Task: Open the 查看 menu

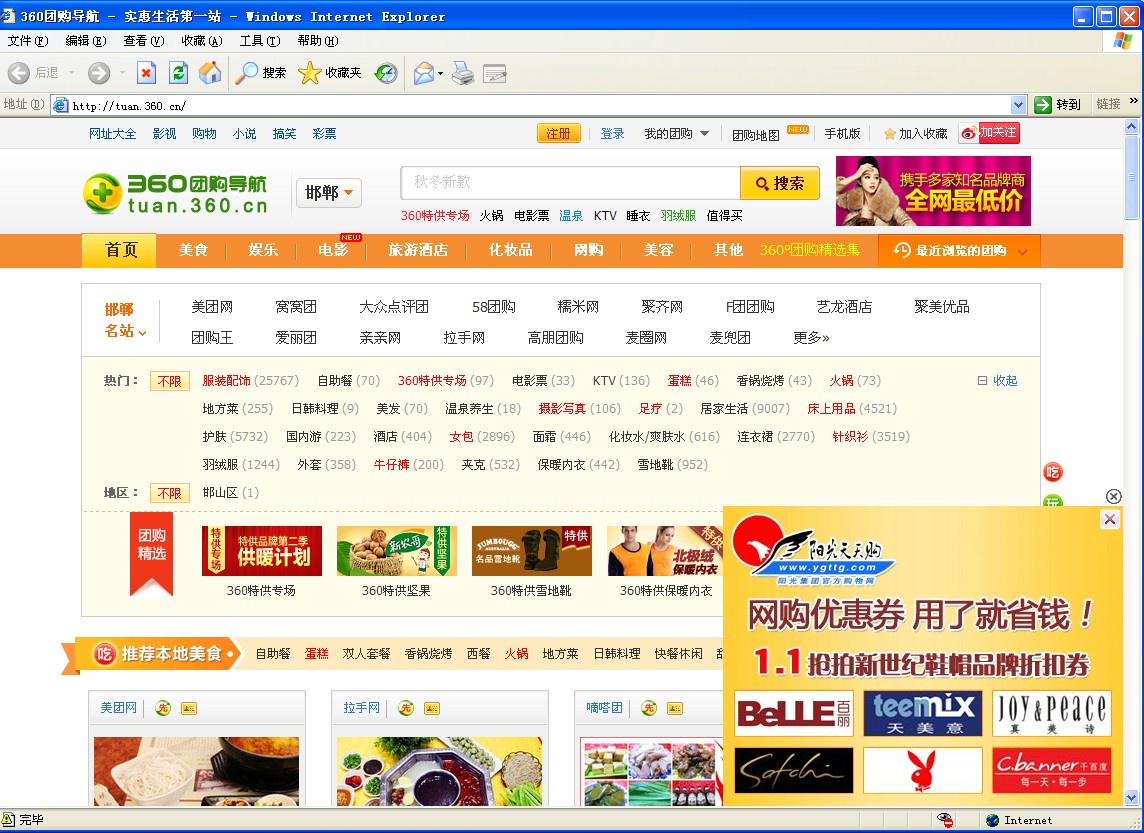Action: [x=144, y=41]
